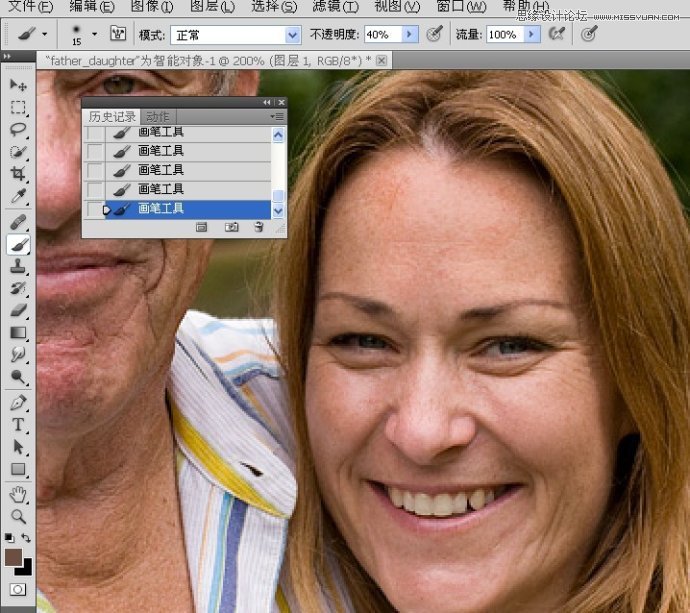The width and height of the screenshot is (690, 613).
Task: Open the tool preset picker dropdown
Action: pos(44,34)
